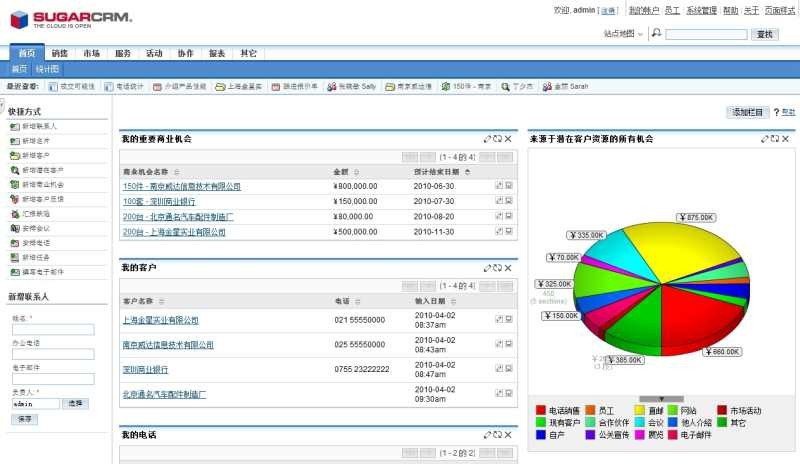Refresh the pie chart dashlet

[x=774, y=139]
